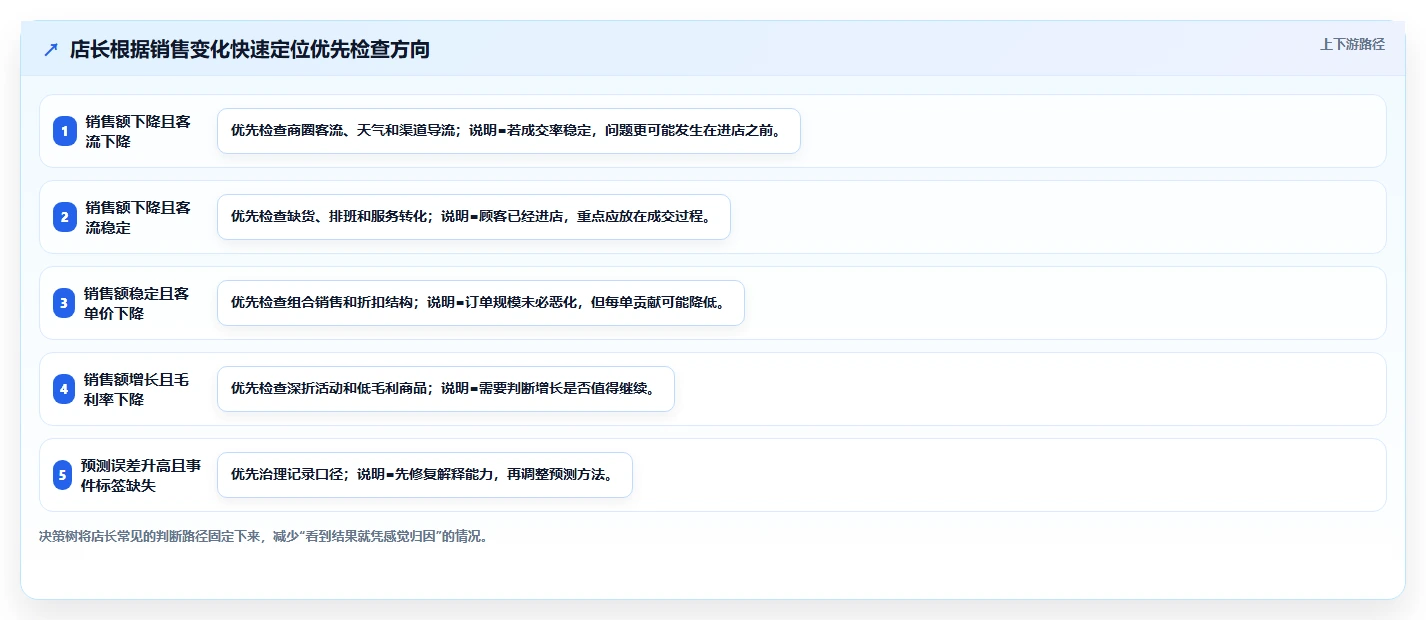Select condition 销售额稳定且客单价下降
The width and height of the screenshot is (1426, 620).
(x=138, y=303)
